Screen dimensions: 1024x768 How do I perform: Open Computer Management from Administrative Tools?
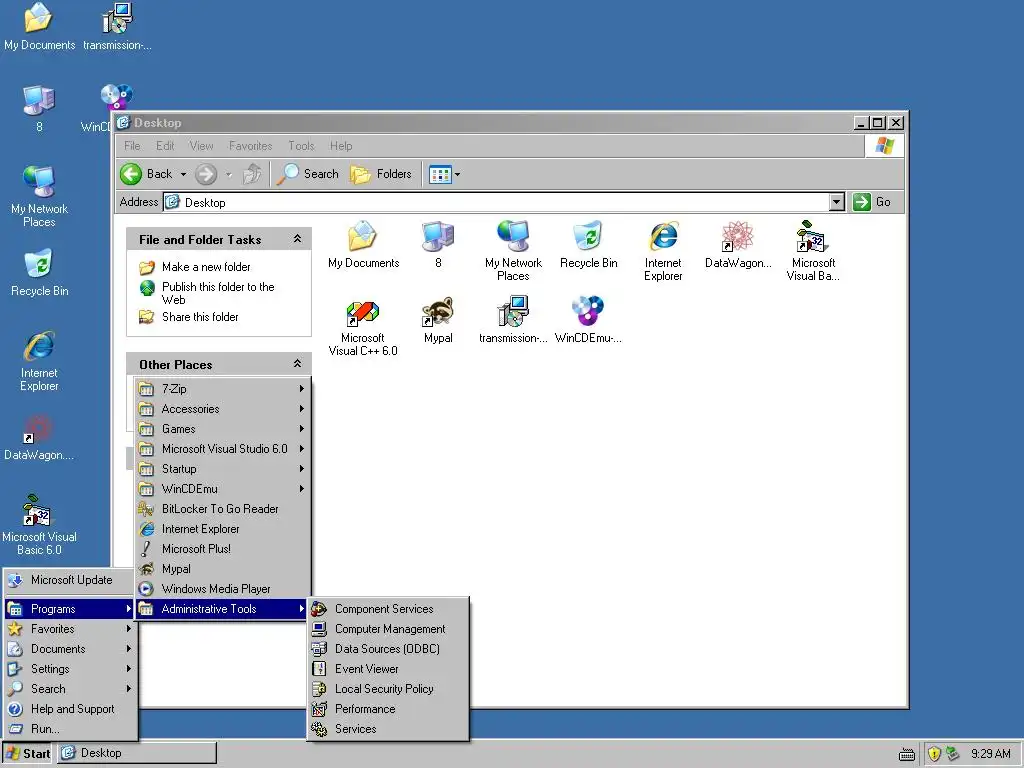click(x=388, y=629)
